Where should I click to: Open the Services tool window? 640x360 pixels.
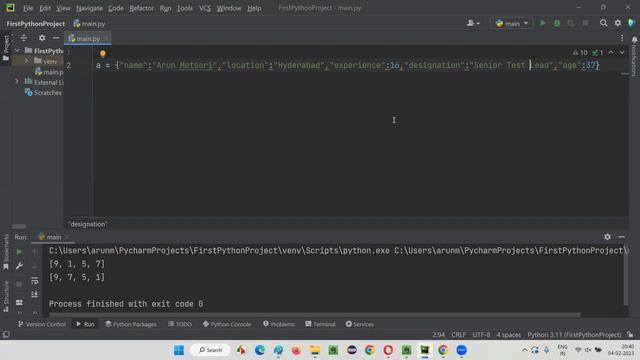pos(360,324)
